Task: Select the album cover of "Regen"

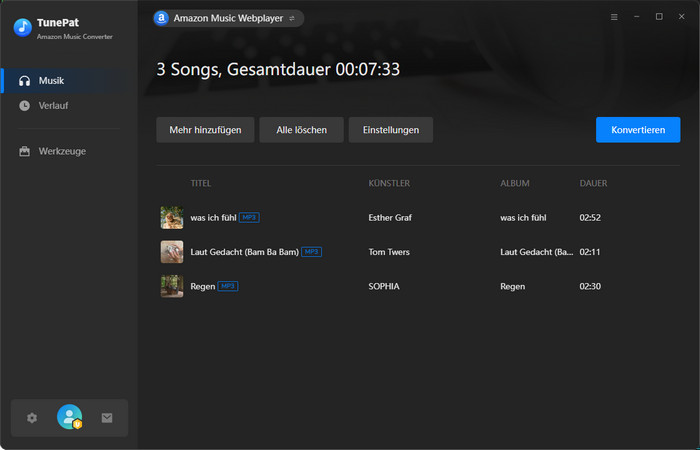Action: click(x=172, y=286)
